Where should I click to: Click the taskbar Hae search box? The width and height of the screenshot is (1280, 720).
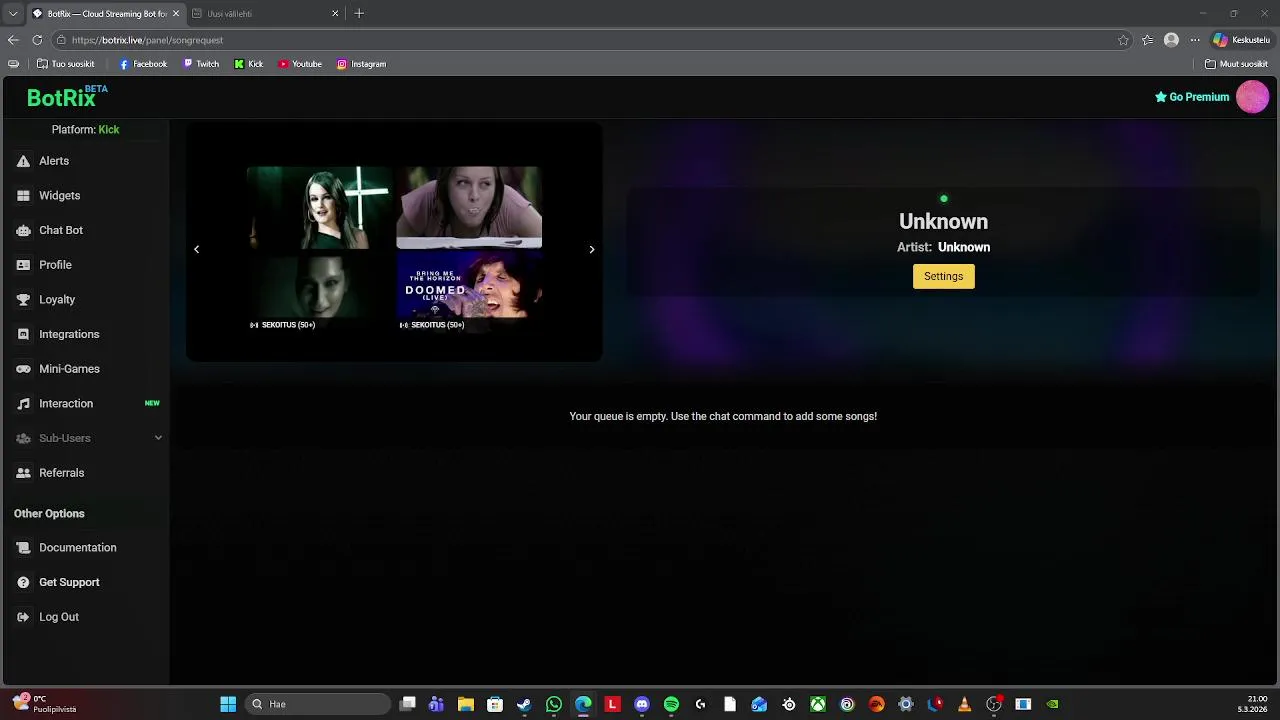point(318,704)
